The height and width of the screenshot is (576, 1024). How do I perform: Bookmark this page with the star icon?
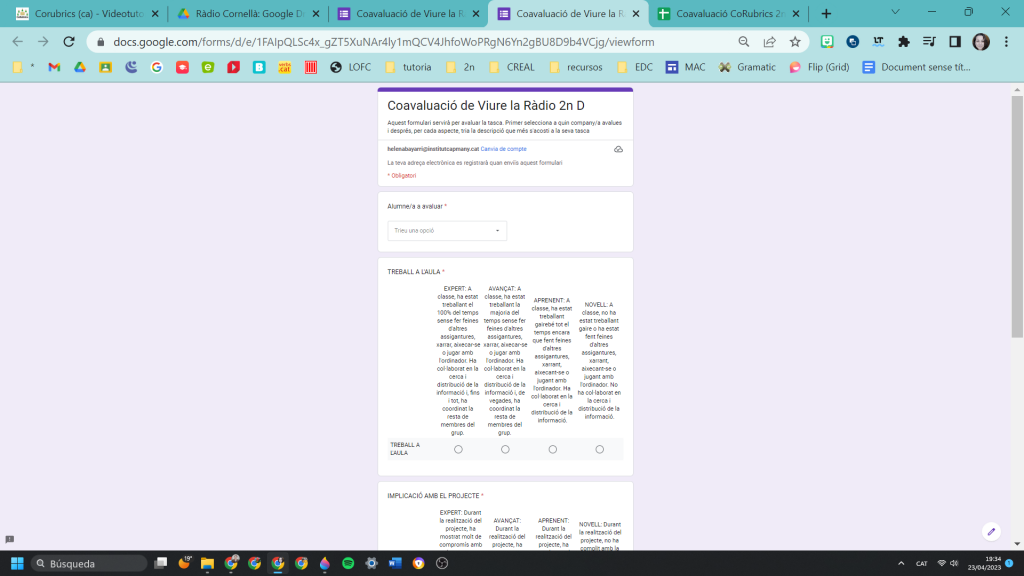pyautogui.click(x=795, y=42)
